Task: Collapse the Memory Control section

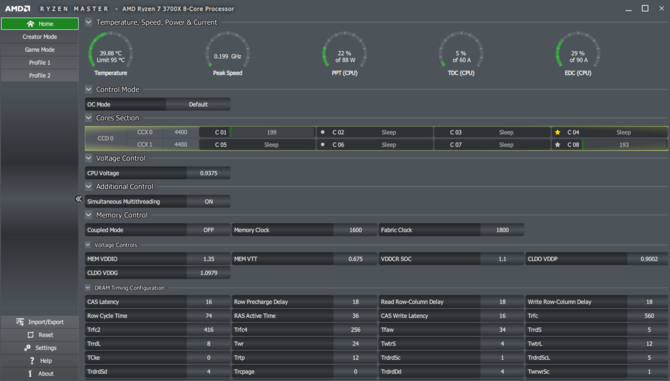Action: point(88,215)
